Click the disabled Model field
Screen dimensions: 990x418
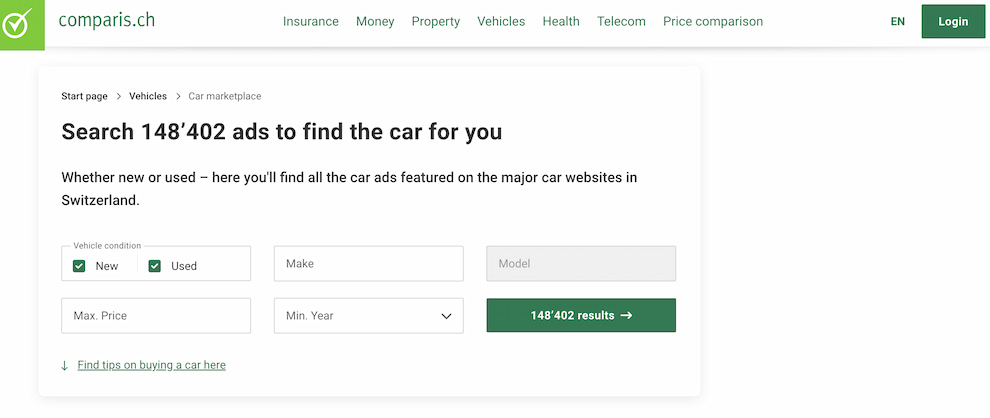pyautogui.click(x=580, y=264)
